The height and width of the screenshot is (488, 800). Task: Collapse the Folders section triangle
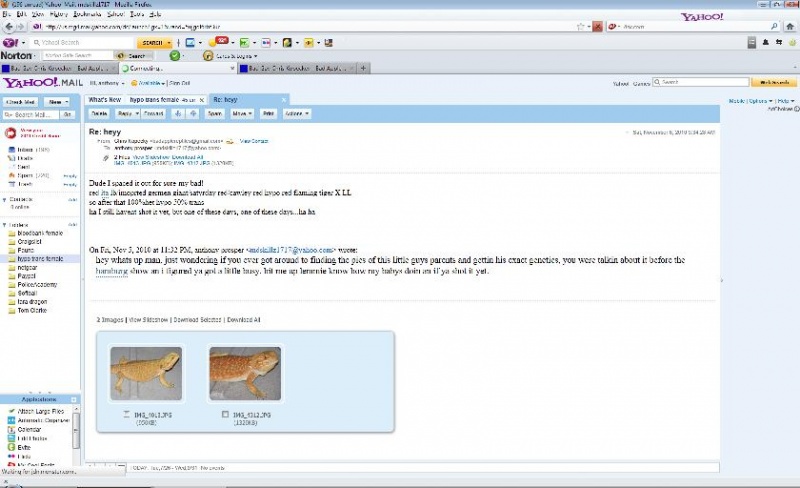tap(5, 225)
